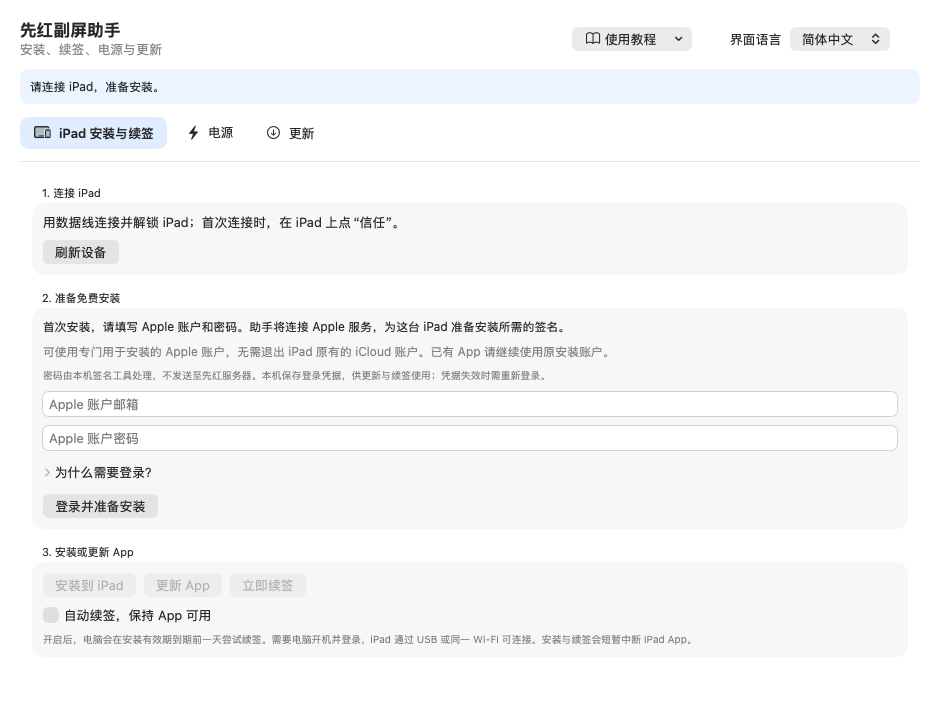Click the 先红副屏助手 app title
Viewport: 940px width, 720px height.
70,29
